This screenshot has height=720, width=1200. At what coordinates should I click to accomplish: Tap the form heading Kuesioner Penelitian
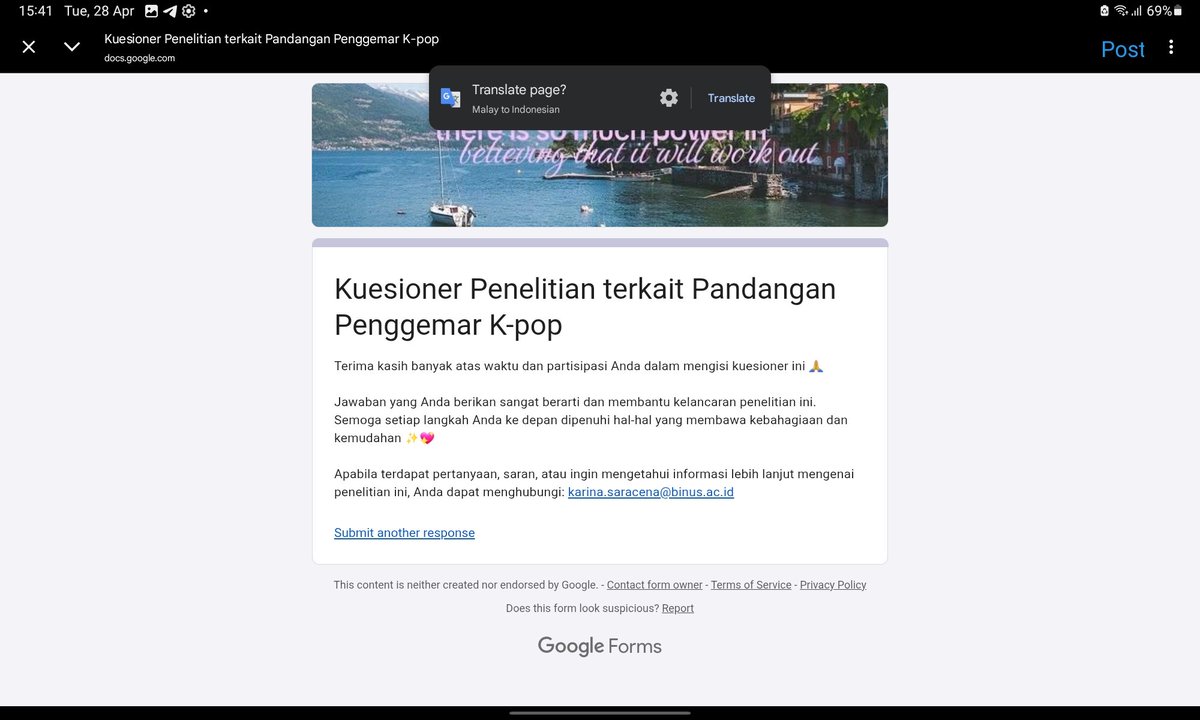(x=585, y=307)
